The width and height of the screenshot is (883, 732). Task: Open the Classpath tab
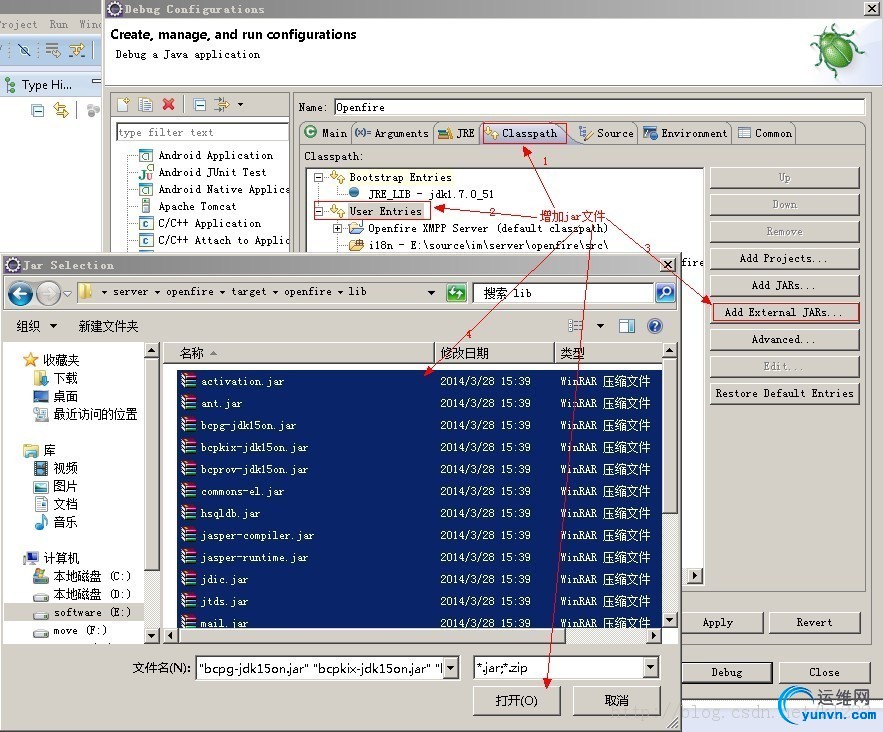coord(524,133)
